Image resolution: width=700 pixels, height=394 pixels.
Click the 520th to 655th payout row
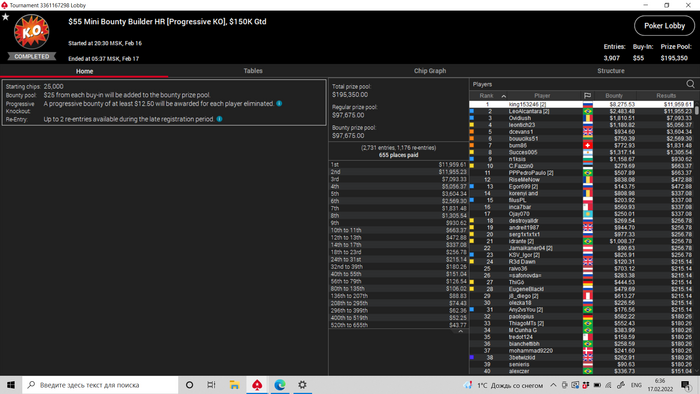click(x=398, y=325)
